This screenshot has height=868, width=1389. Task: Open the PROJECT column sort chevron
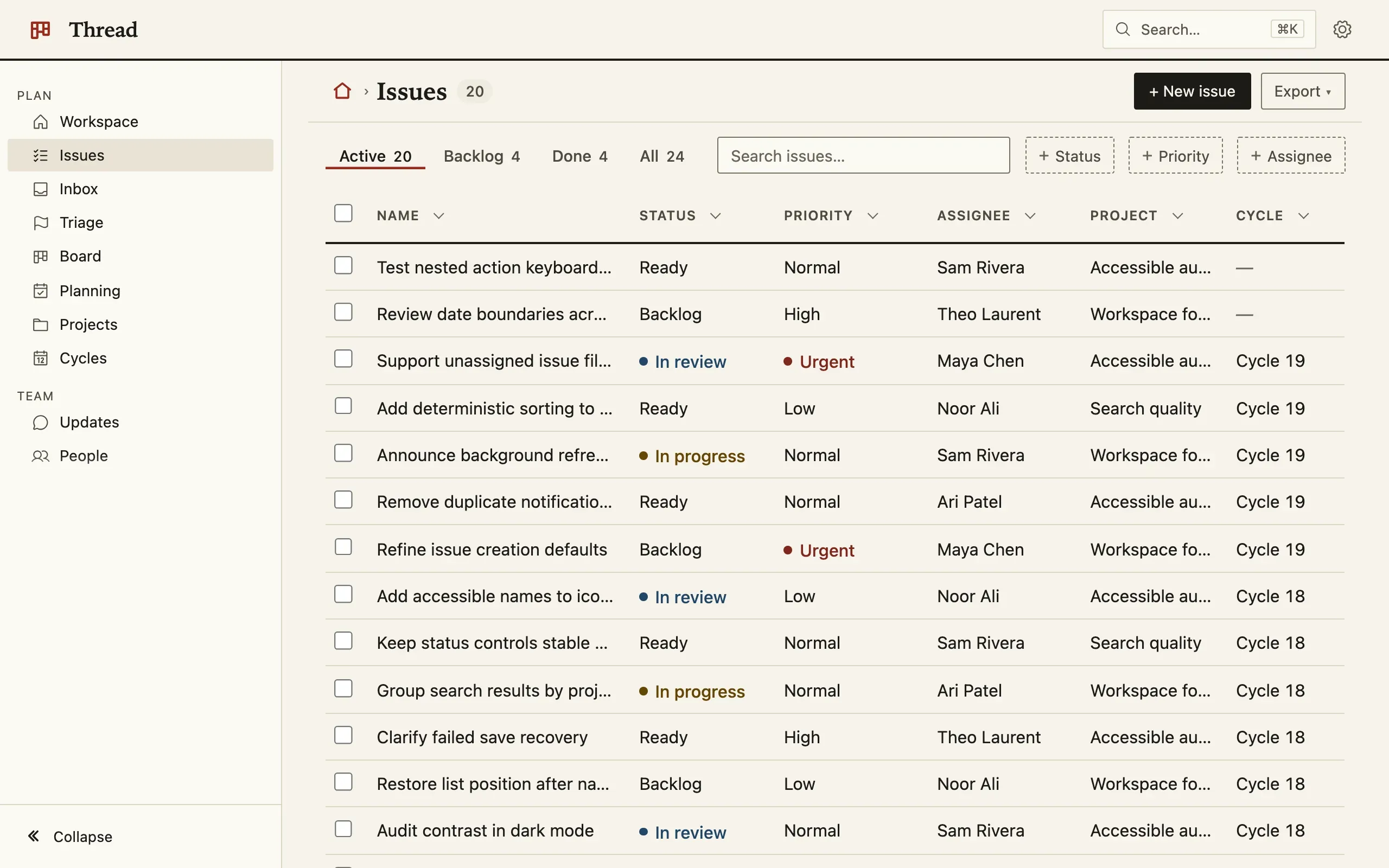coord(1177,216)
